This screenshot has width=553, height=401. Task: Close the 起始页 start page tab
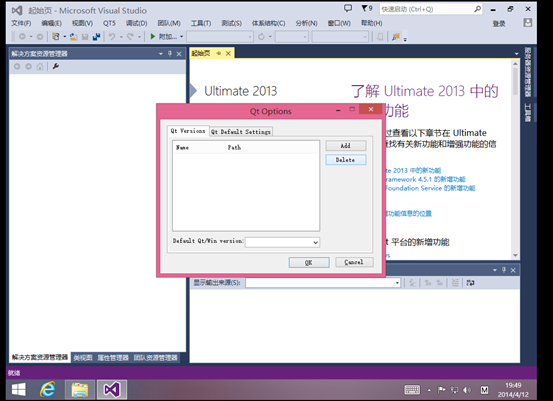pos(228,53)
